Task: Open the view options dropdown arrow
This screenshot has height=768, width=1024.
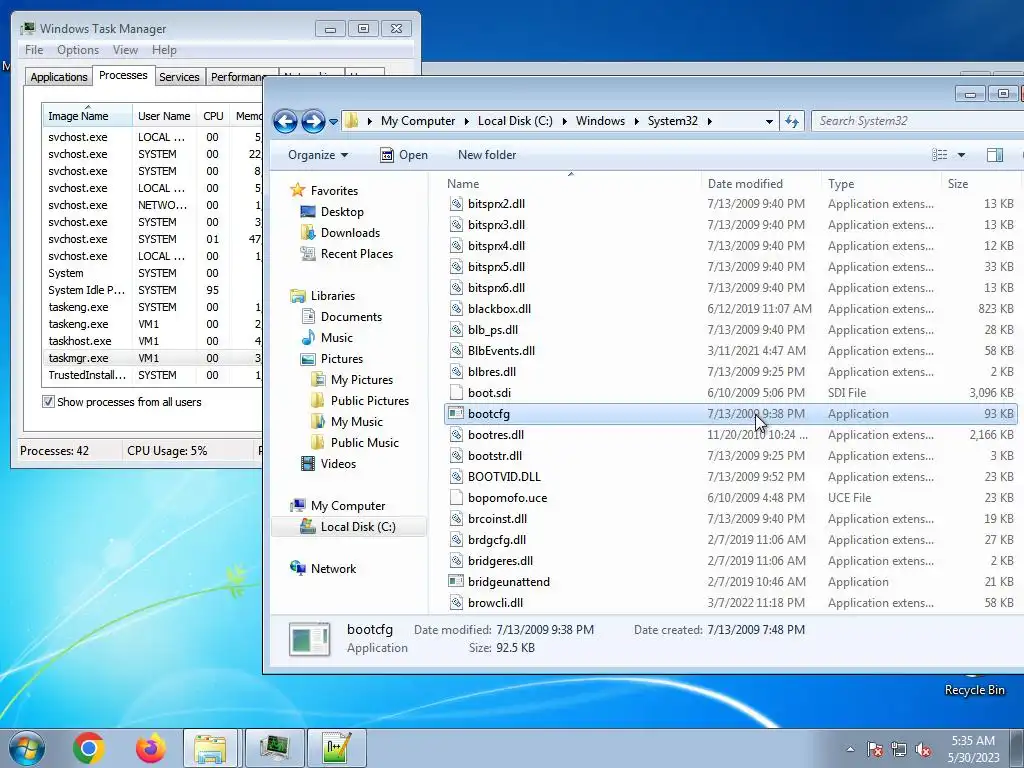Action: [x=961, y=155]
